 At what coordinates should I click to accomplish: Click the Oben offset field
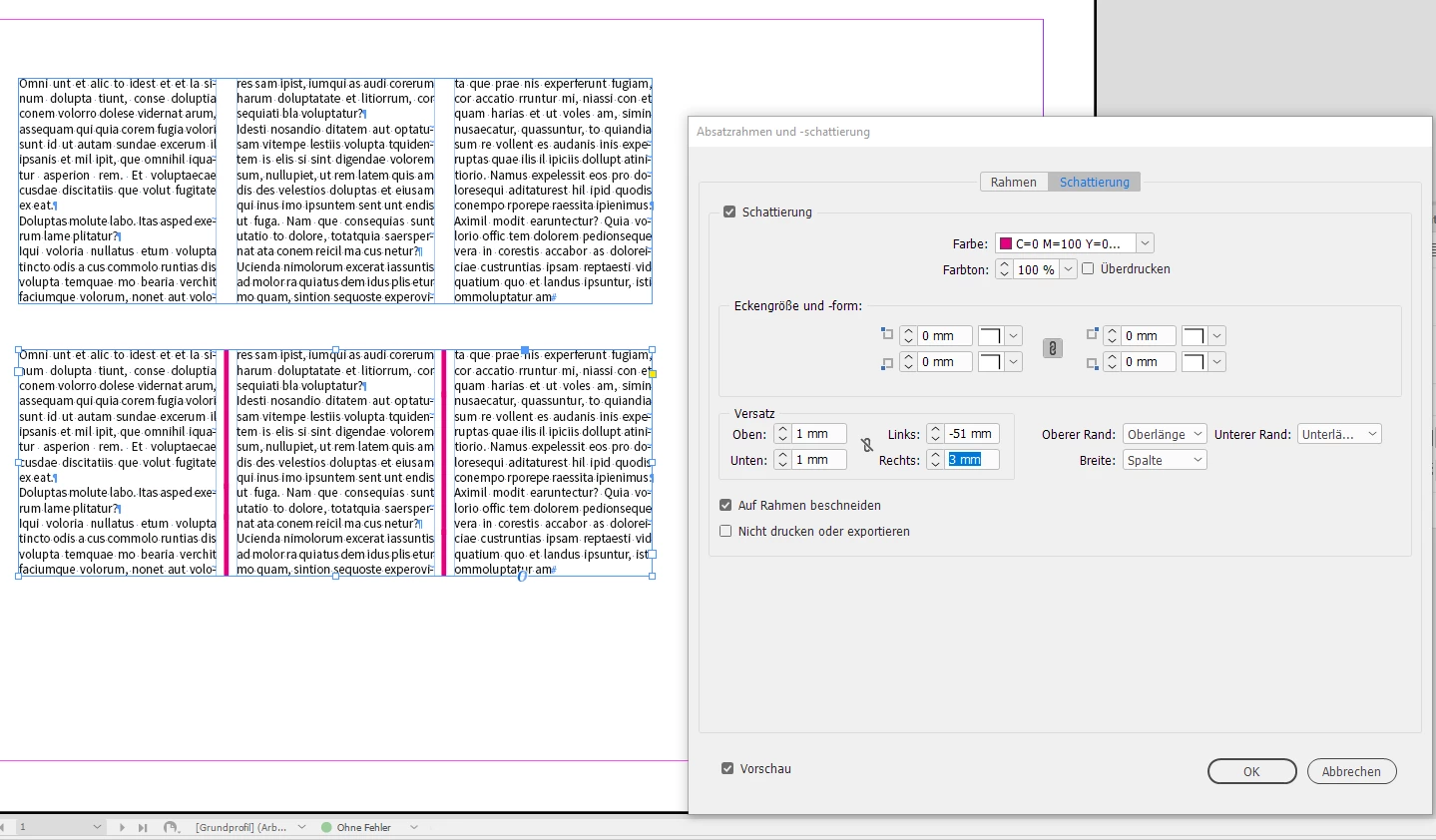click(x=819, y=434)
